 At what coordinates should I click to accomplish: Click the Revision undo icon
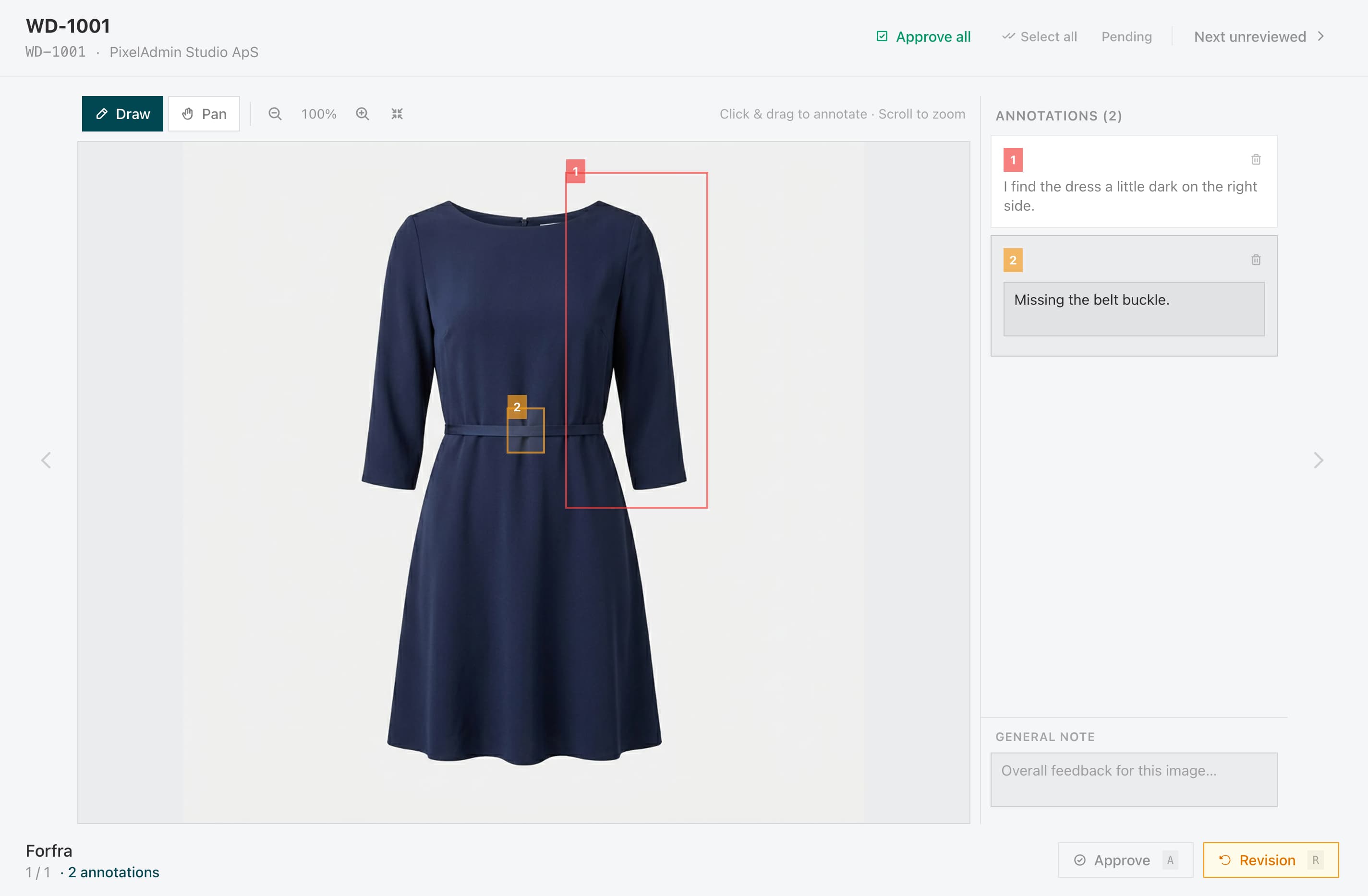click(1225, 860)
